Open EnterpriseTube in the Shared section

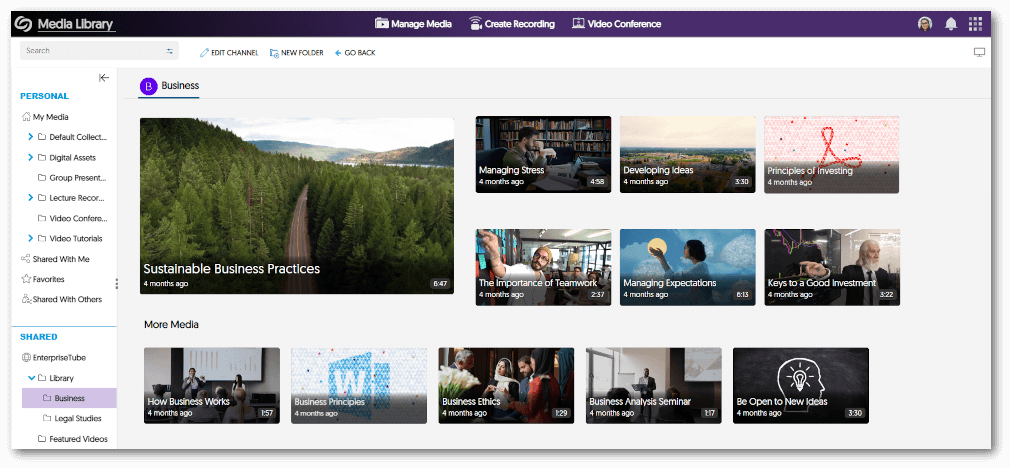tap(53, 357)
